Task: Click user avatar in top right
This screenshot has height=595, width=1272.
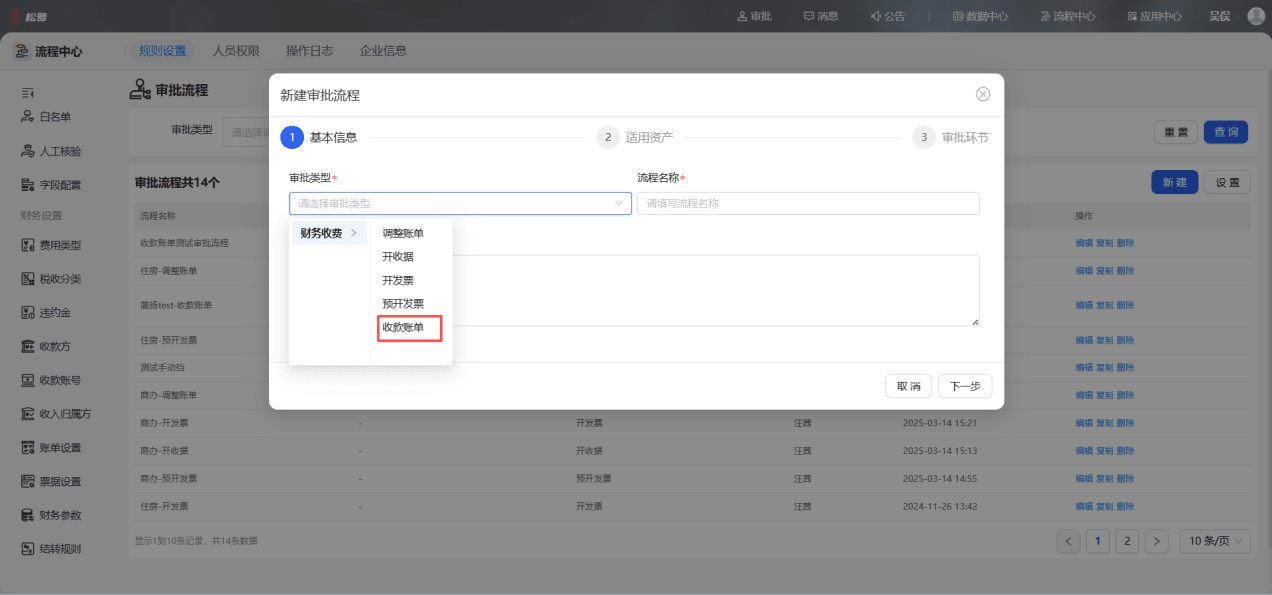Action: pyautogui.click(x=1256, y=16)
